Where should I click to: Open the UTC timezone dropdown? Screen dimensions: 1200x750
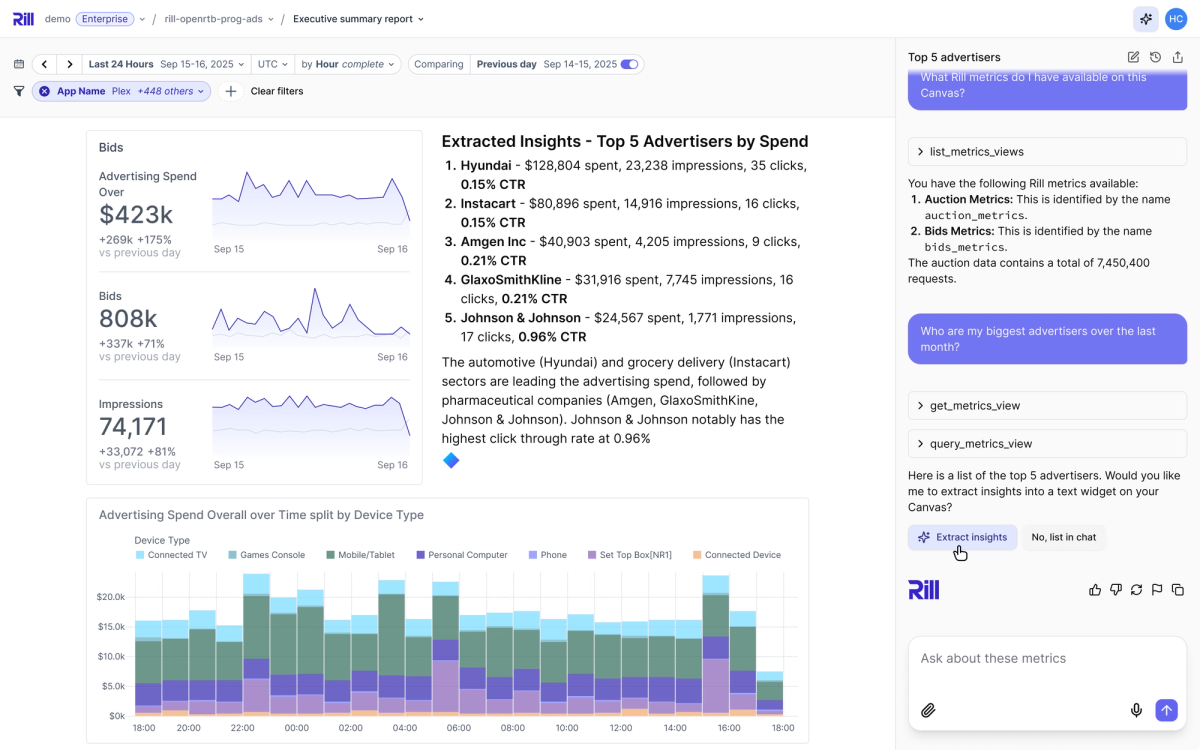tap(273, 64)
